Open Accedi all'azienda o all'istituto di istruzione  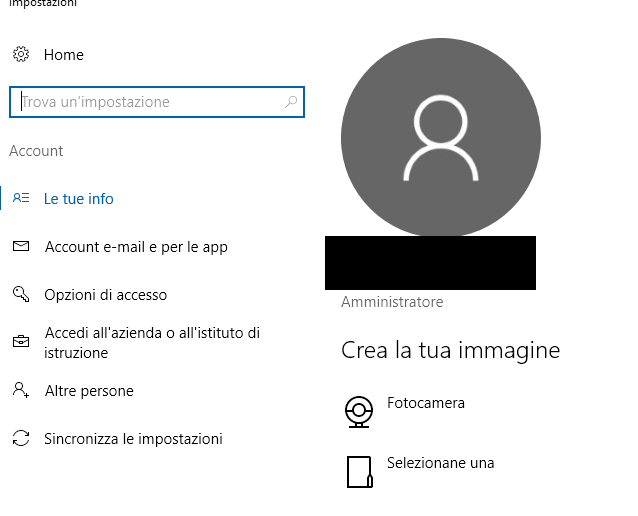tap(152, 343)
